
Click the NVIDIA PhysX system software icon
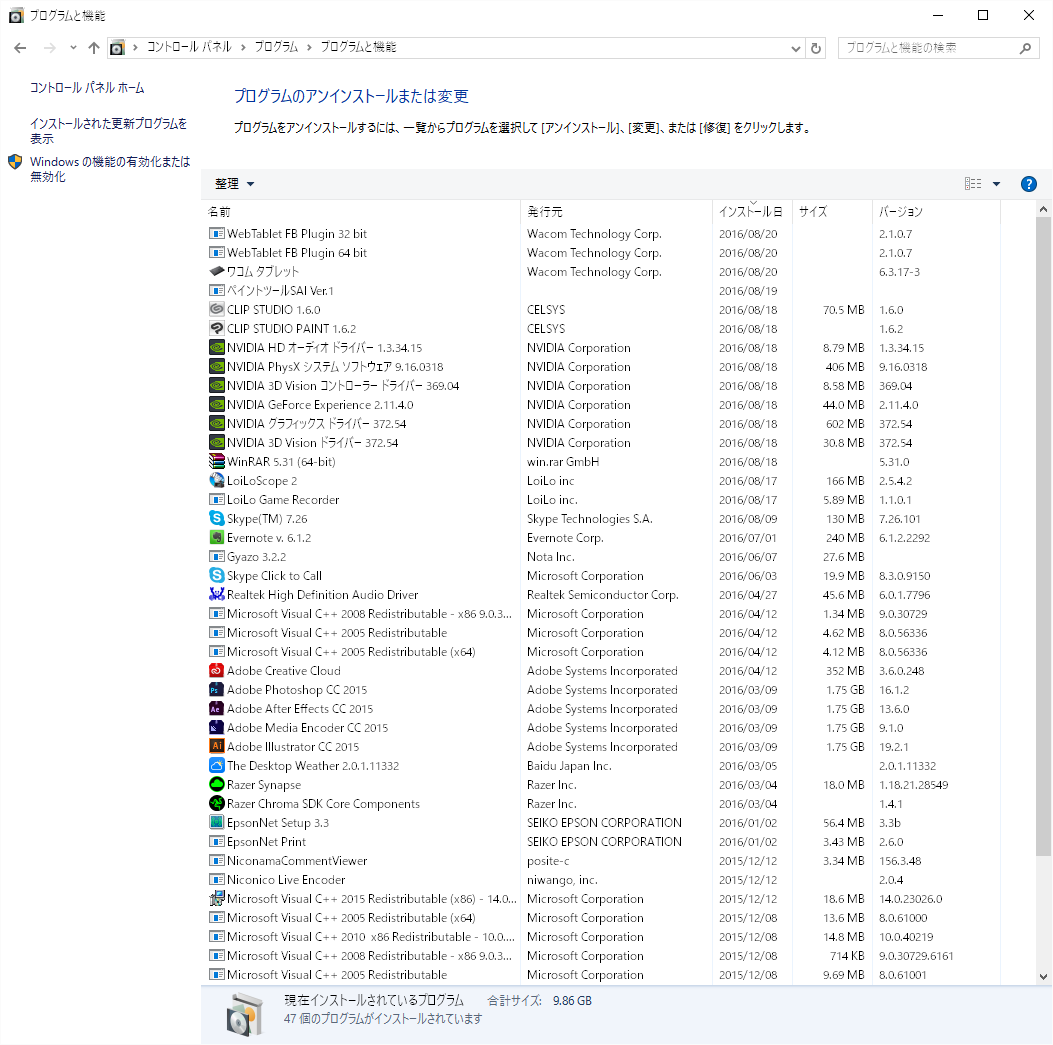pyautogui.click(x=216, y=367)
